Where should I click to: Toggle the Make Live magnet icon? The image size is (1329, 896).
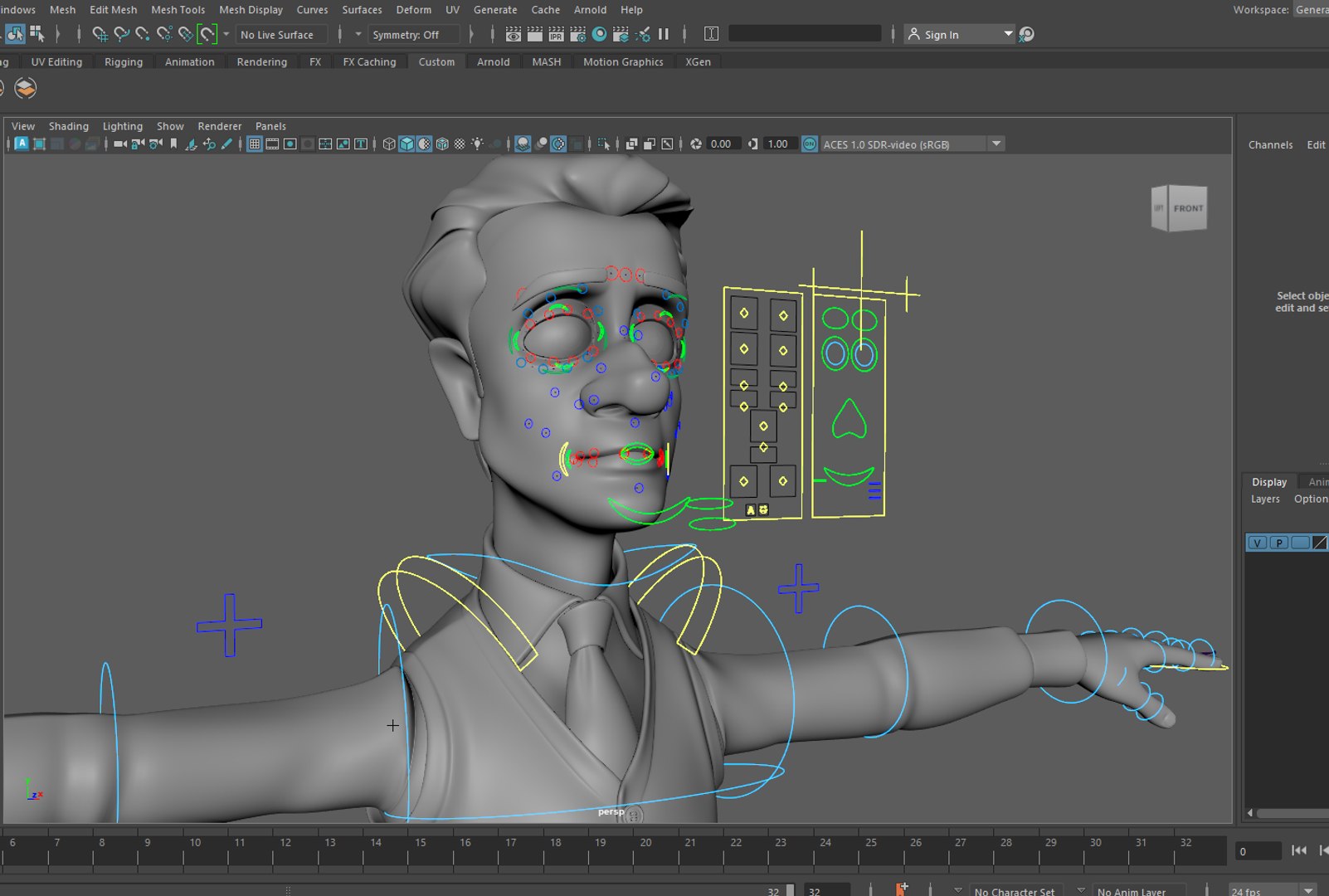click(x=207, y=34)
